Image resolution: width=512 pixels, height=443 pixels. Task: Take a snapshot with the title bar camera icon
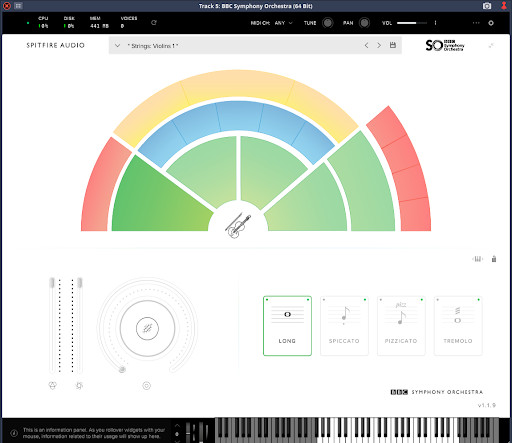pyautogui.click(x=487, y=6)
